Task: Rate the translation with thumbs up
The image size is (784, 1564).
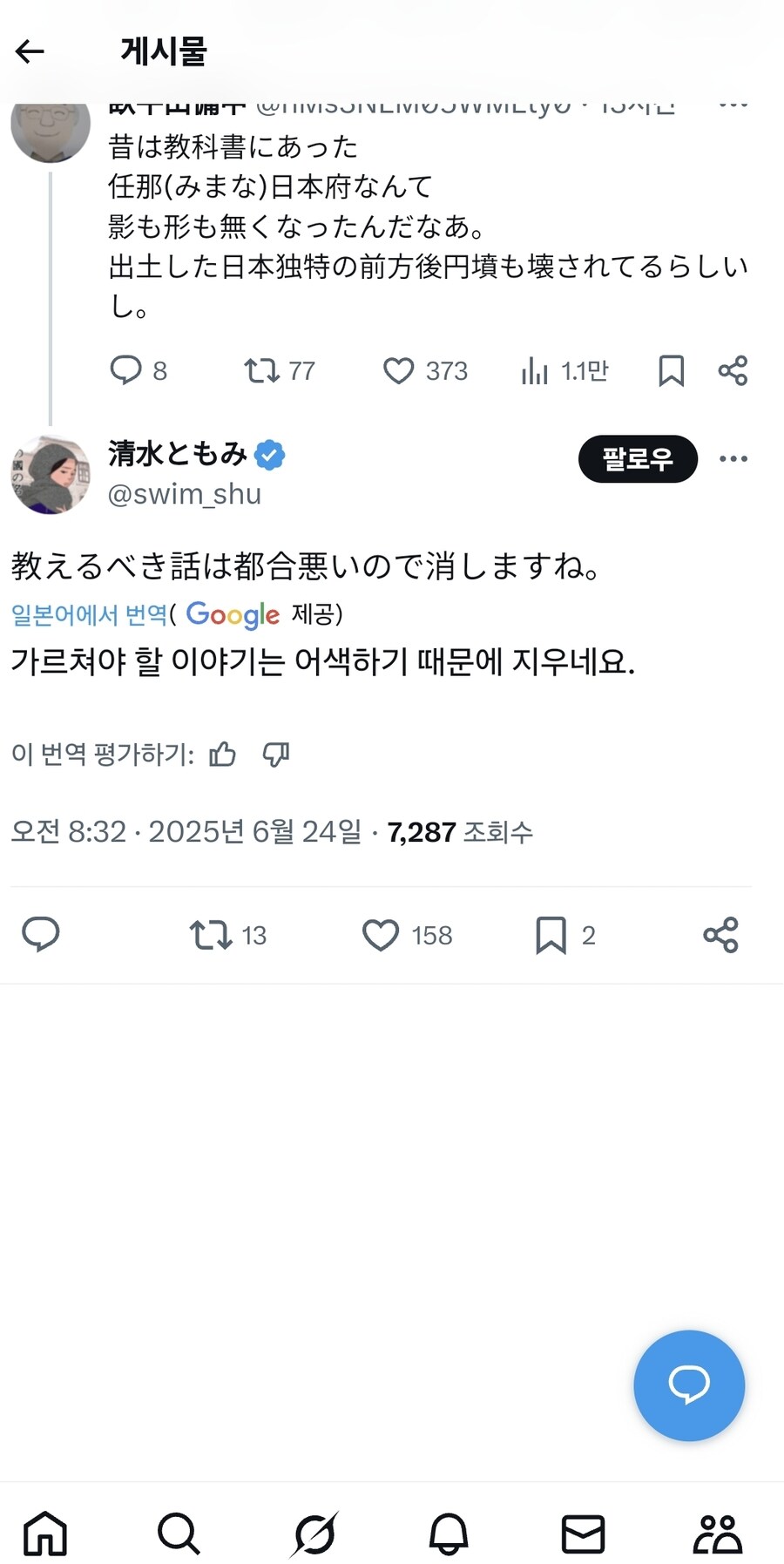Action: pyautogui.click(x=222, y=754)
